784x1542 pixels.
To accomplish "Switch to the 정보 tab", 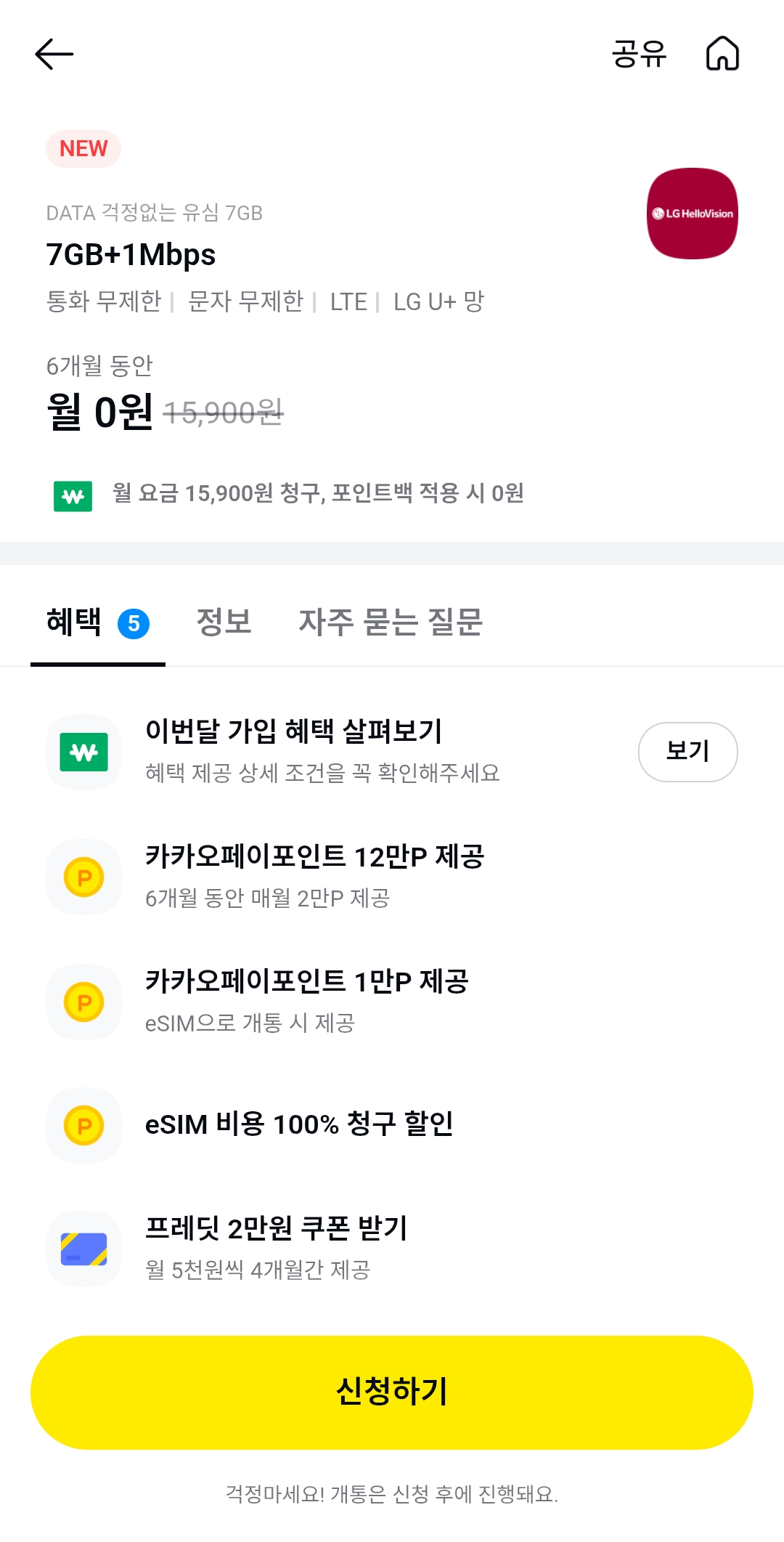I will (224, 622).
